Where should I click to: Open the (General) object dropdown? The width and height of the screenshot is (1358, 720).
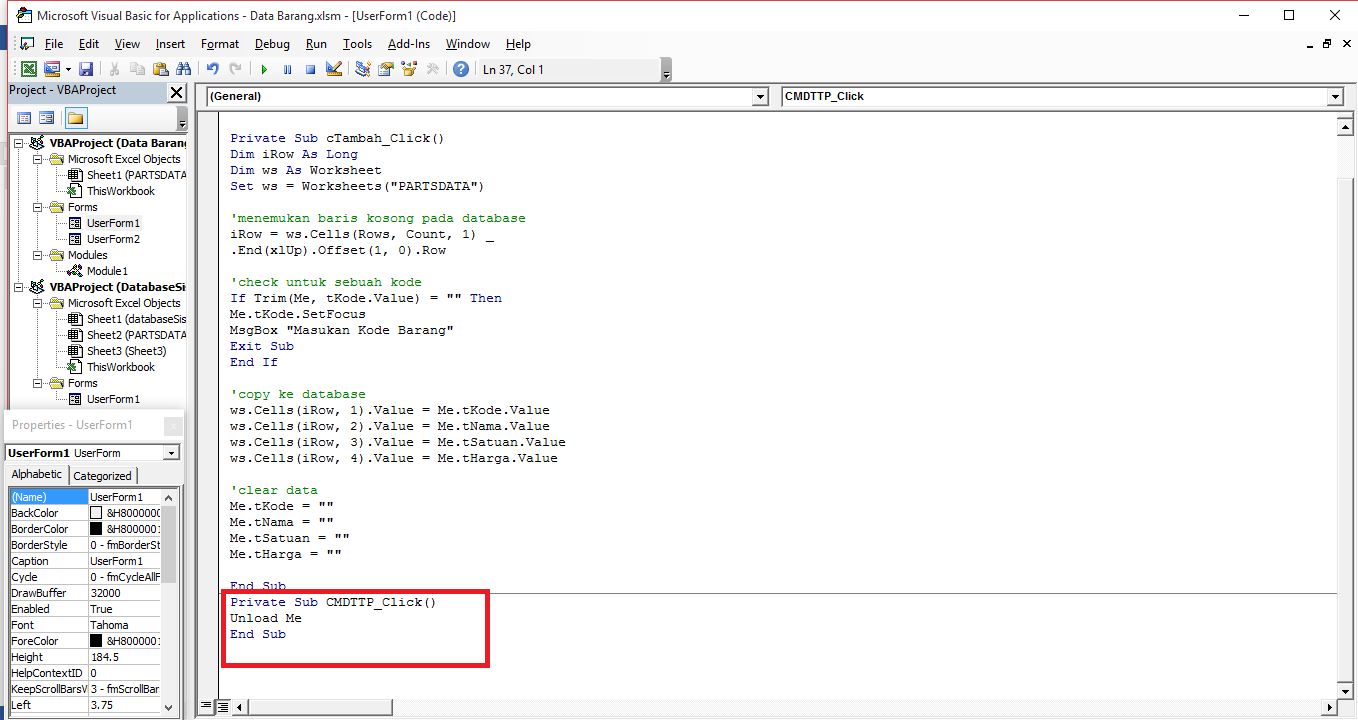[760, 96]
